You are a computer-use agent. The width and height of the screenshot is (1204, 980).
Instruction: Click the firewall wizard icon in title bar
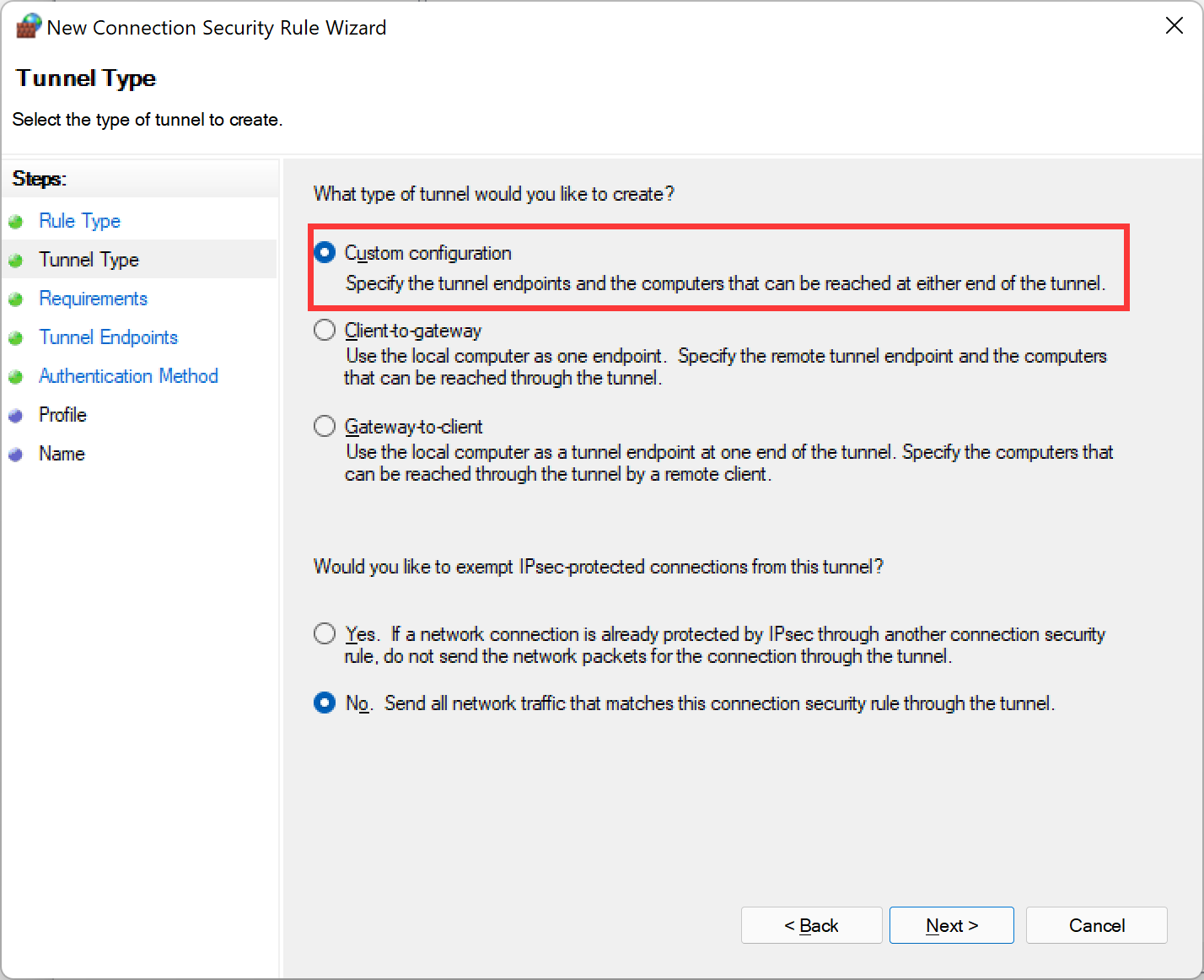(28, 26)
